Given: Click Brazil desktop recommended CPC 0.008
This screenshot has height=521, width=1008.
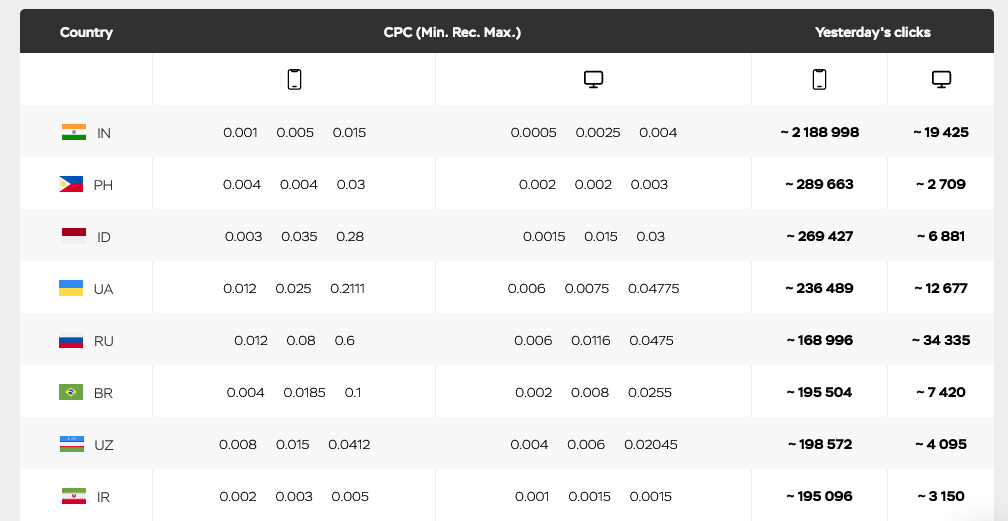Looking at the screenshot, I should click(x=590, y=393).
